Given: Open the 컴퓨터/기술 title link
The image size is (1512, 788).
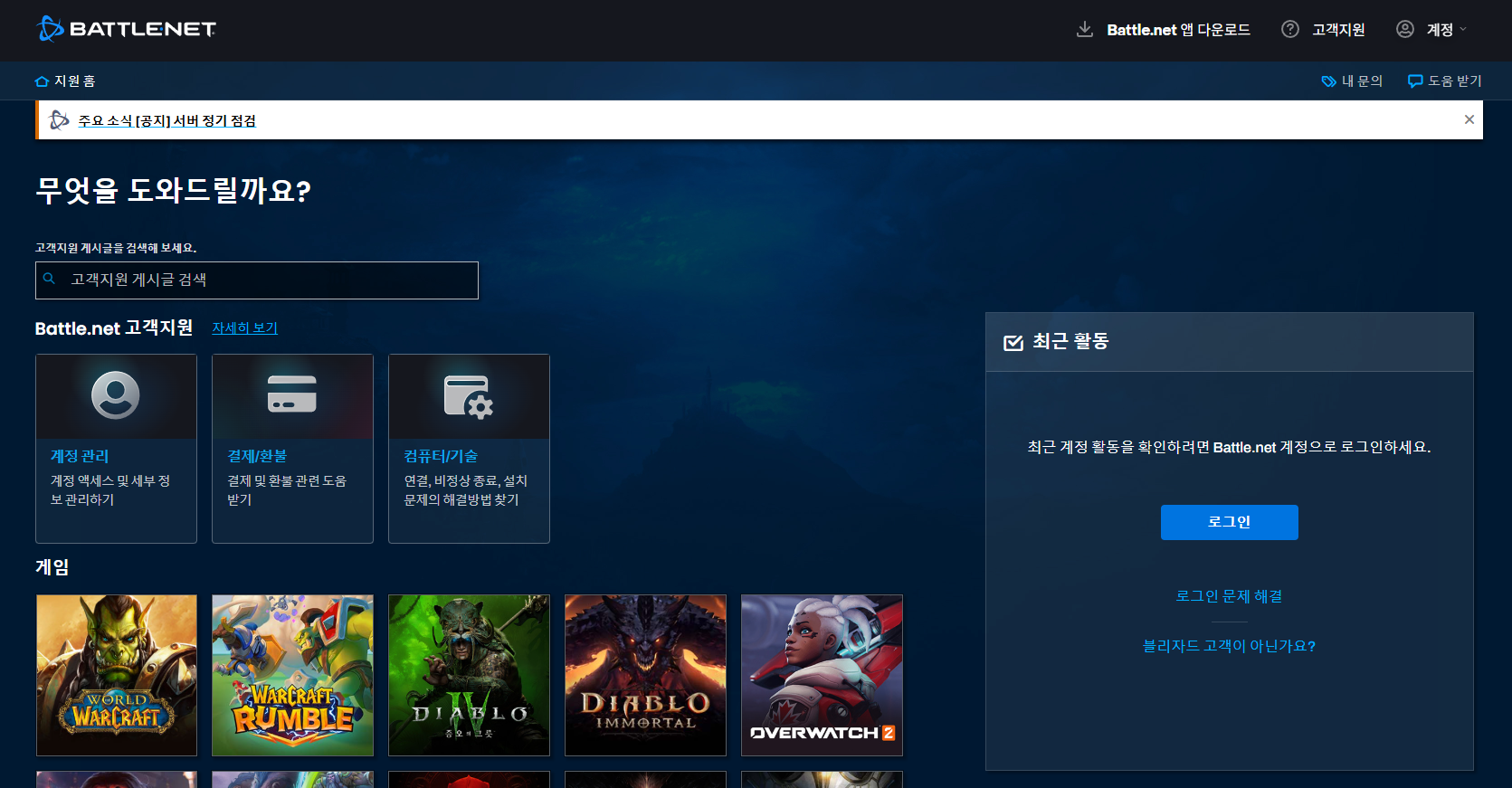Looking at the screenshot, I should tap(441, 456).
